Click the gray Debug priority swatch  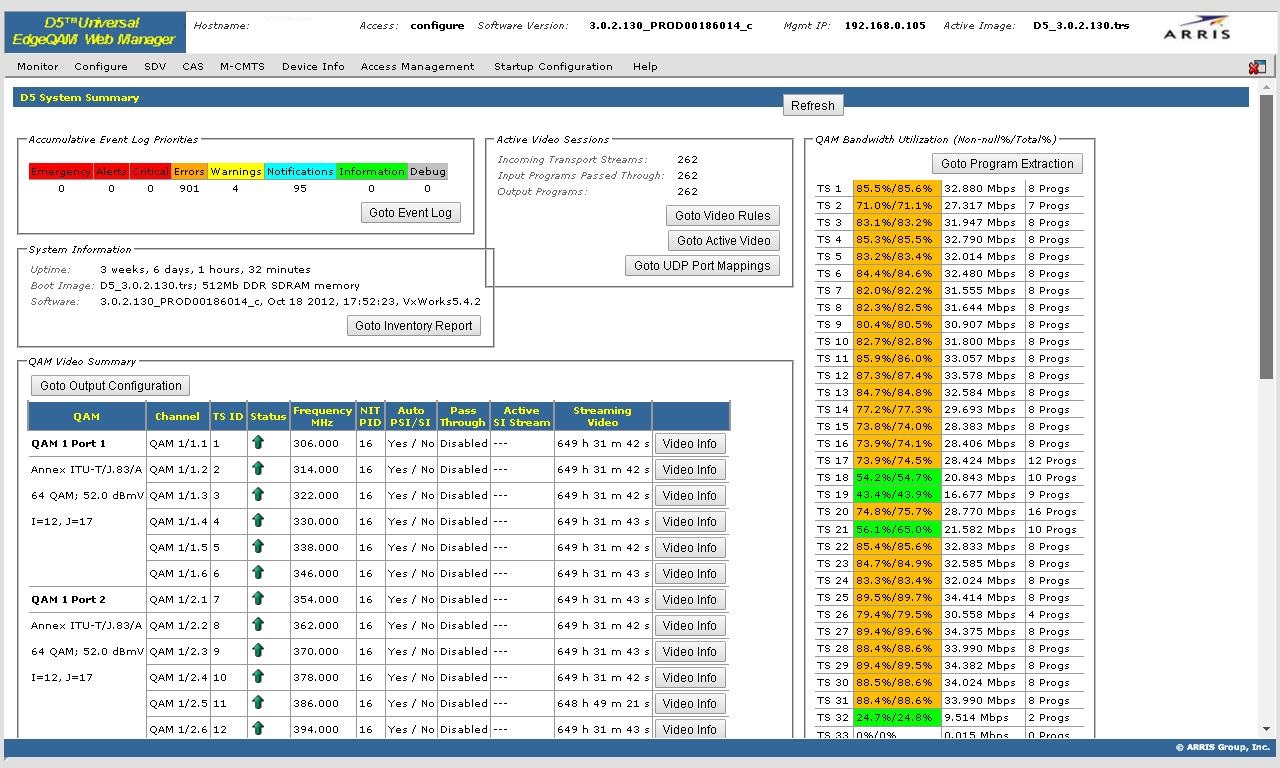(x=428, y=172)
